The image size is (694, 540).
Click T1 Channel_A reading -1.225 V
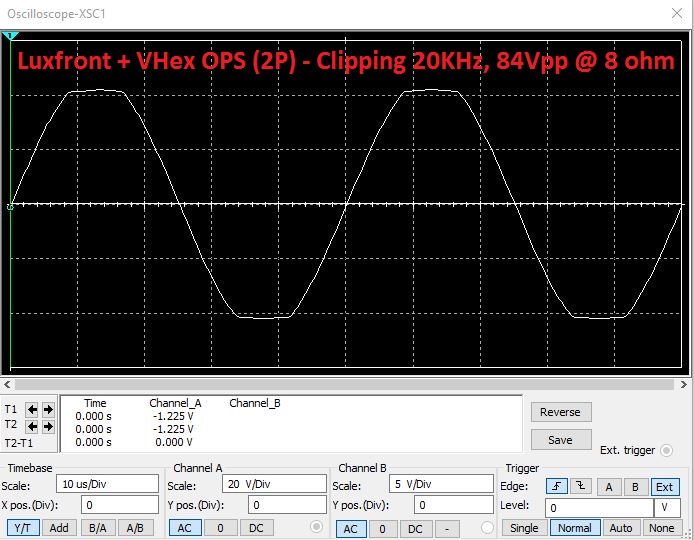(x=173, y=416)
